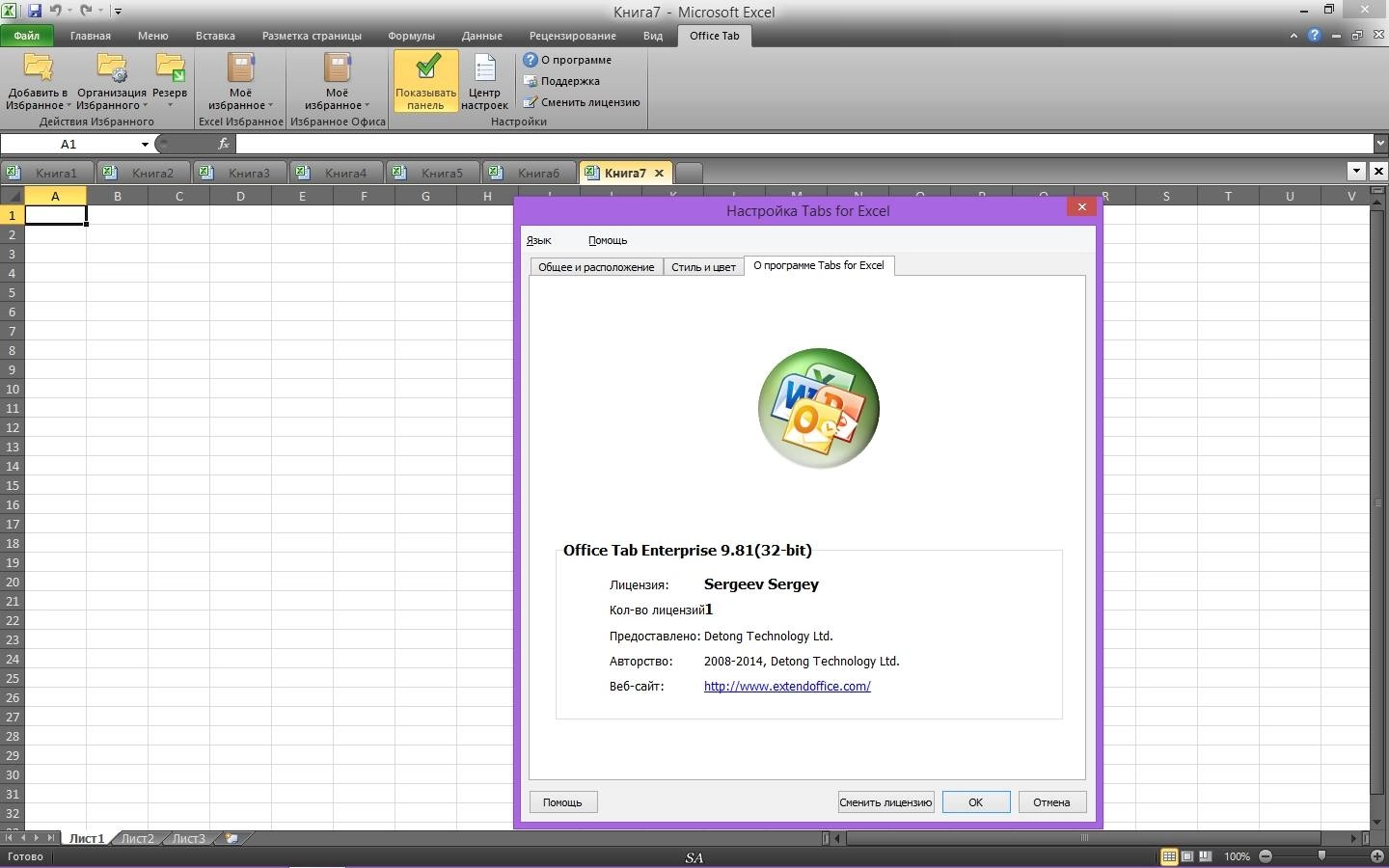
Task: Toggle the Показывать панель button
Action: [425, 82]
